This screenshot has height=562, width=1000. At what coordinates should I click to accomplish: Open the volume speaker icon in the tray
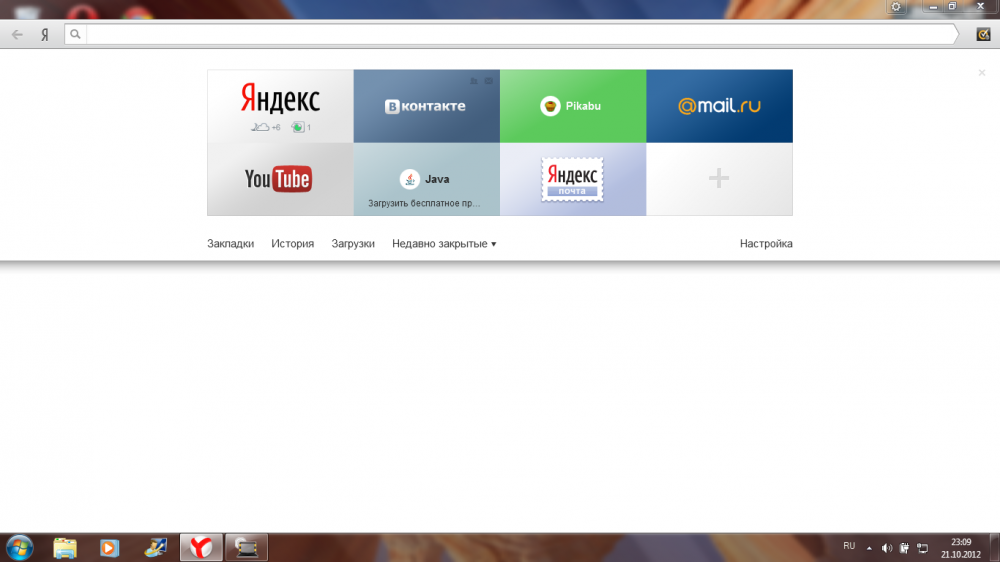click(886, 548)
